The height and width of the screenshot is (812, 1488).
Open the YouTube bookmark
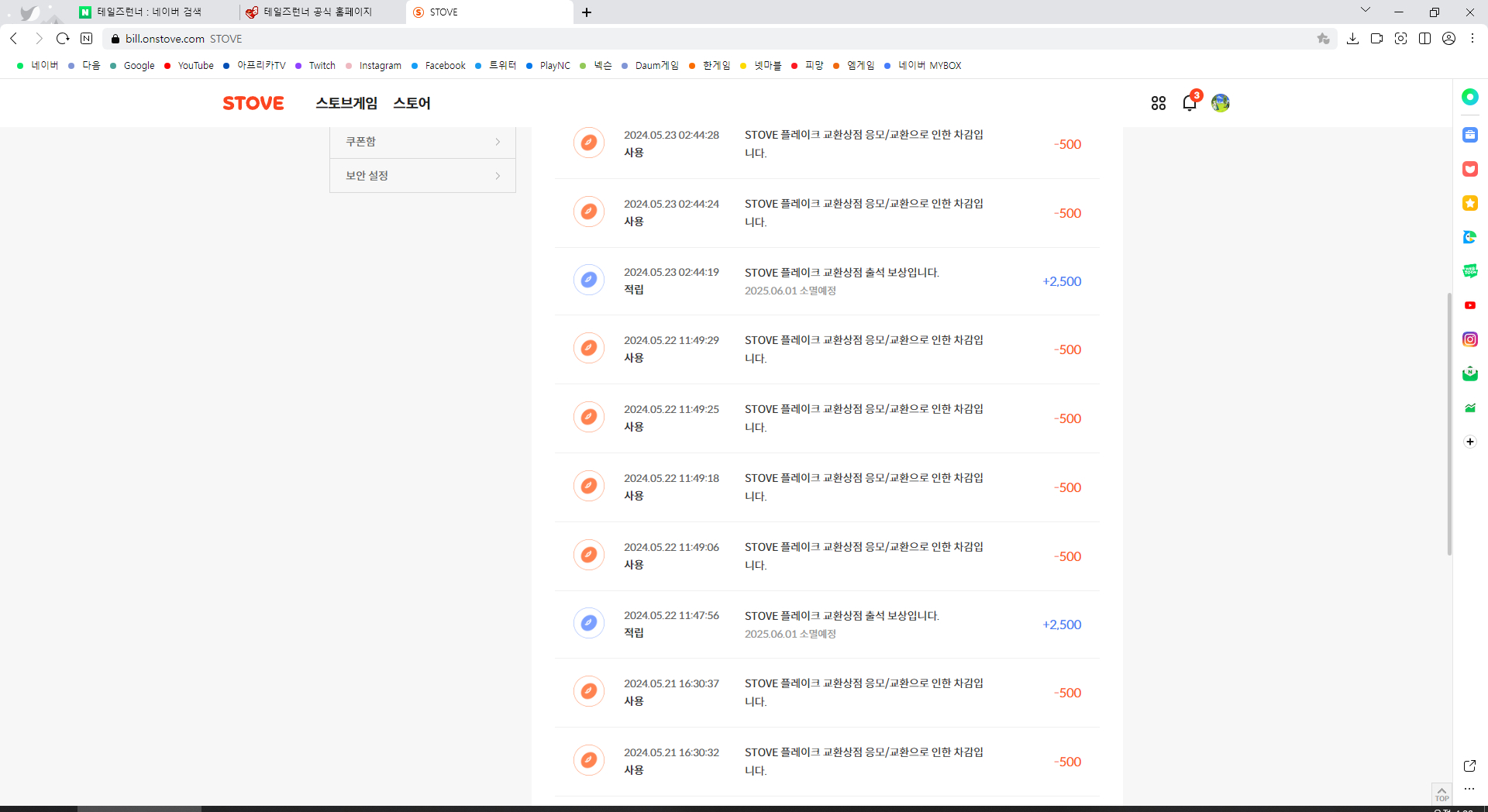(188, 66)
